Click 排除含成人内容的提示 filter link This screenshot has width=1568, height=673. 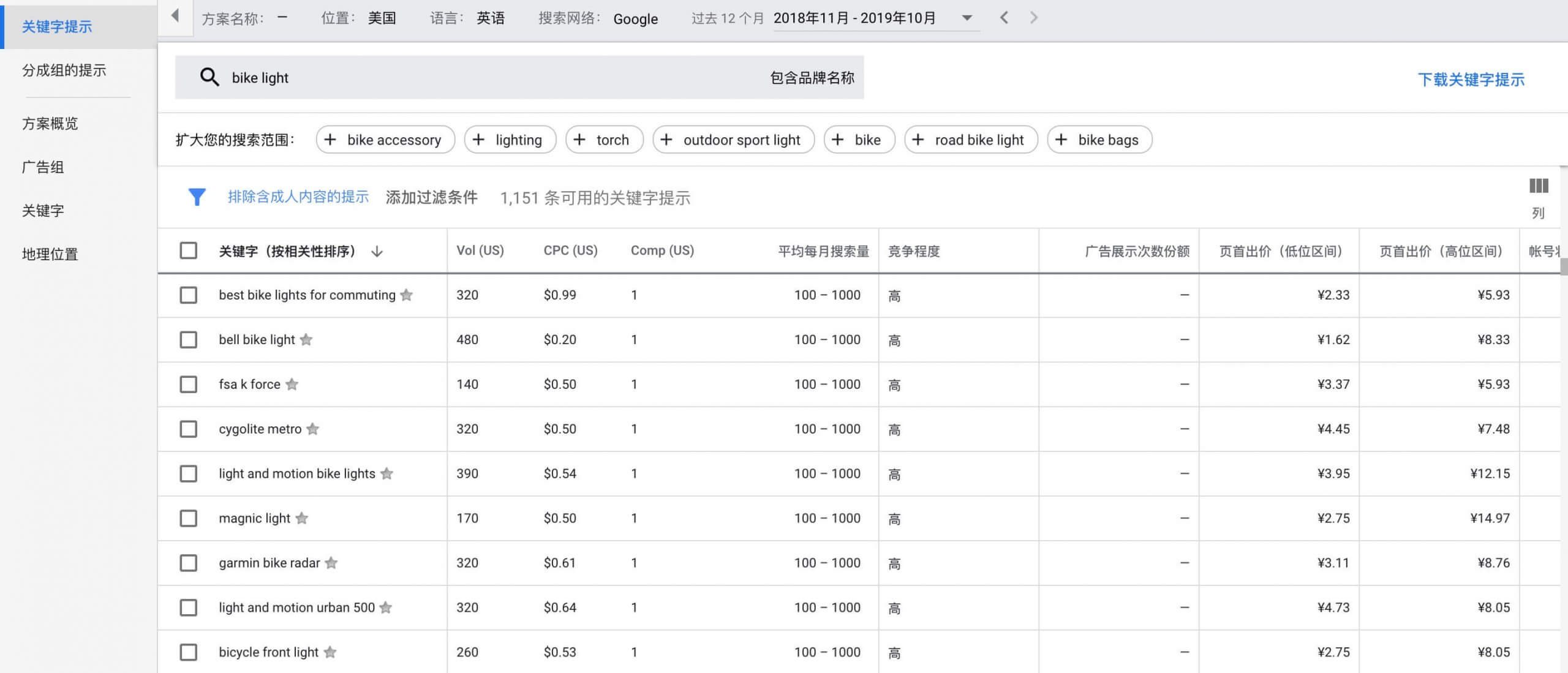coord(298,197)
